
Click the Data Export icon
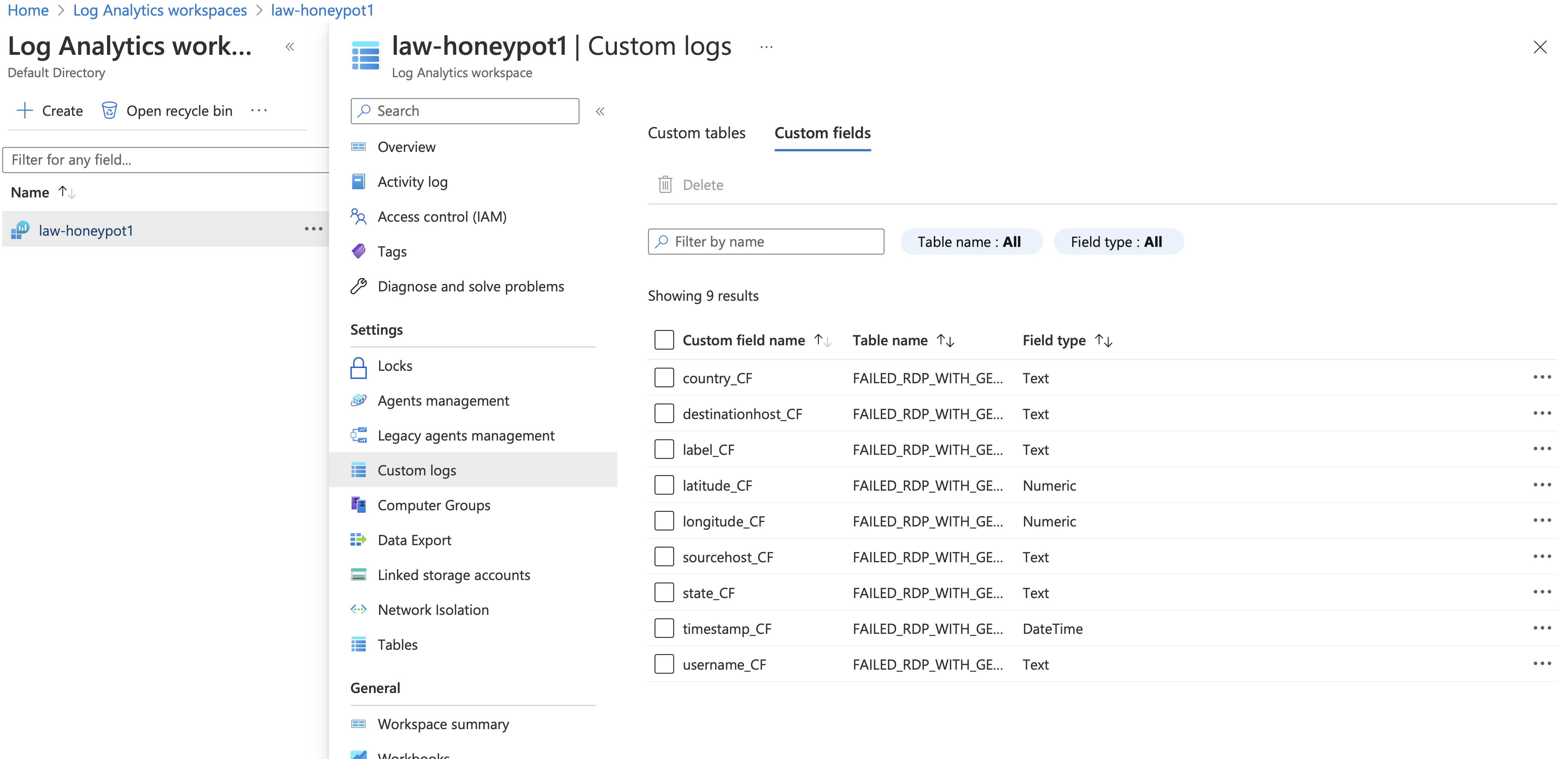click(x=359, y=540)
